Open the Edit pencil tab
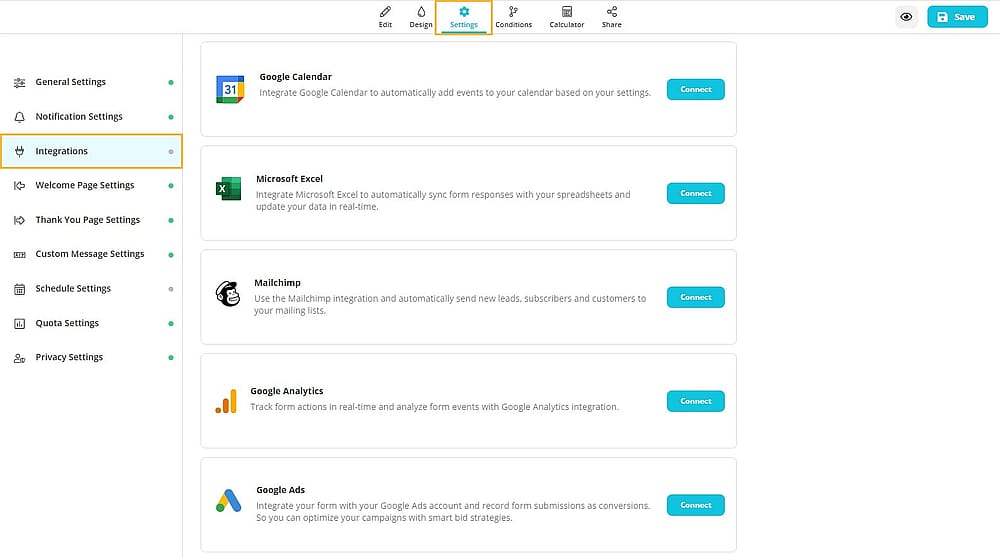Viewport: 1000px width, 558px height. click(x=385, y=17)
